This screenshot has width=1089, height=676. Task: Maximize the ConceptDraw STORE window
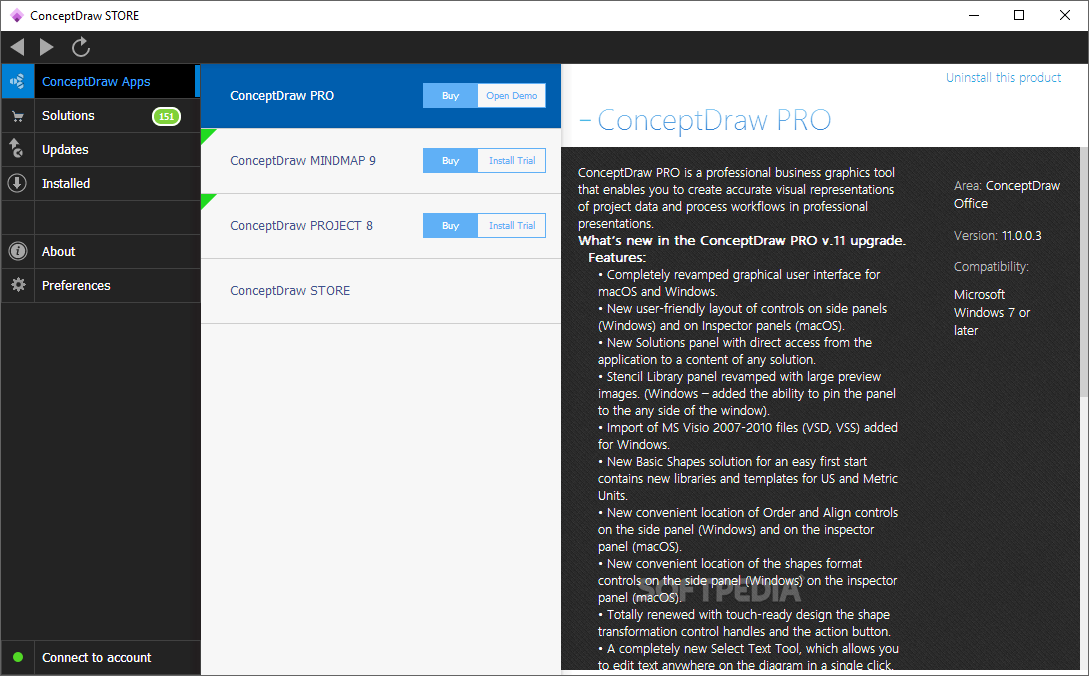1019,15
